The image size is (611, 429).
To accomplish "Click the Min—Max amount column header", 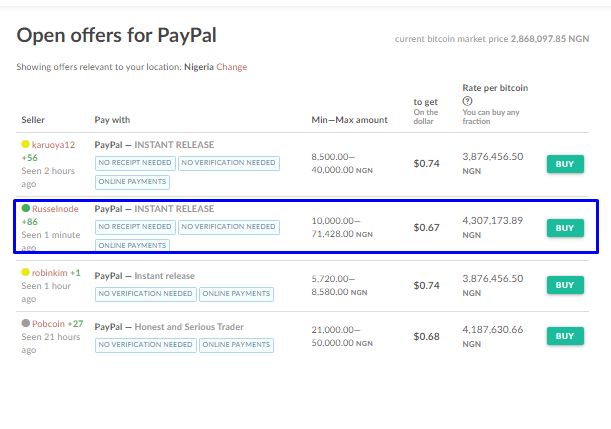I will [349, 120].
